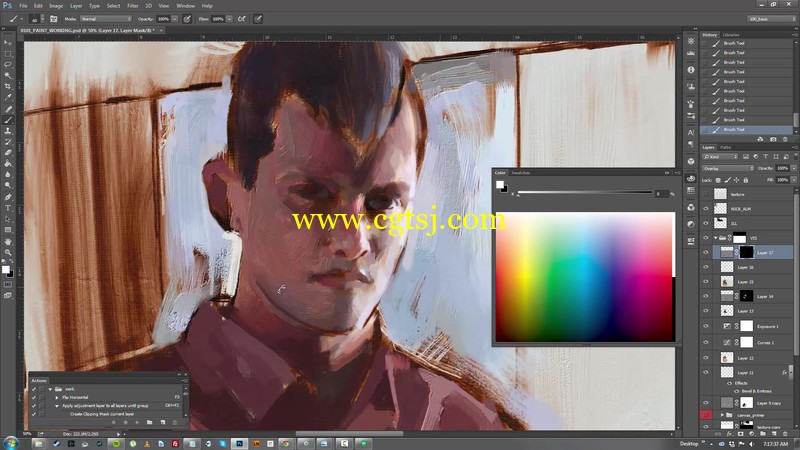
Task: Select the Move tool
Action: click(8, 43)
